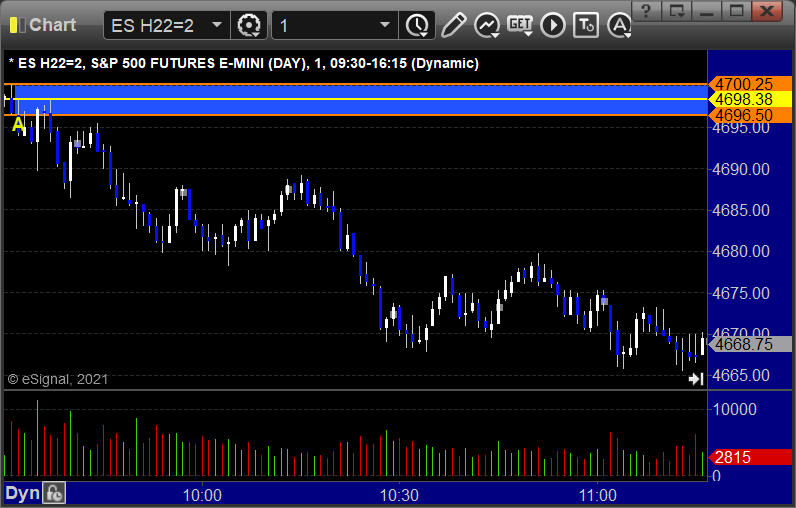Click the yellow Chart window link icon
The image size is (796, 508).
(x=17, y=25)
